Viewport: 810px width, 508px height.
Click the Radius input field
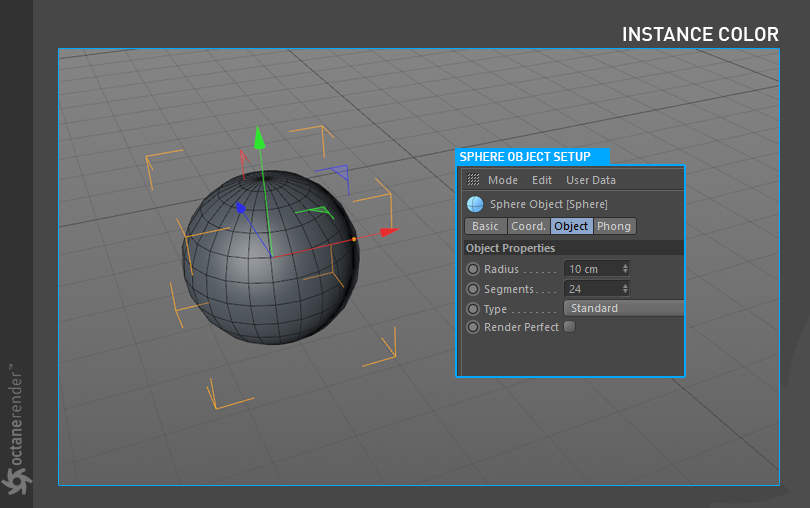tap(592, 269)
